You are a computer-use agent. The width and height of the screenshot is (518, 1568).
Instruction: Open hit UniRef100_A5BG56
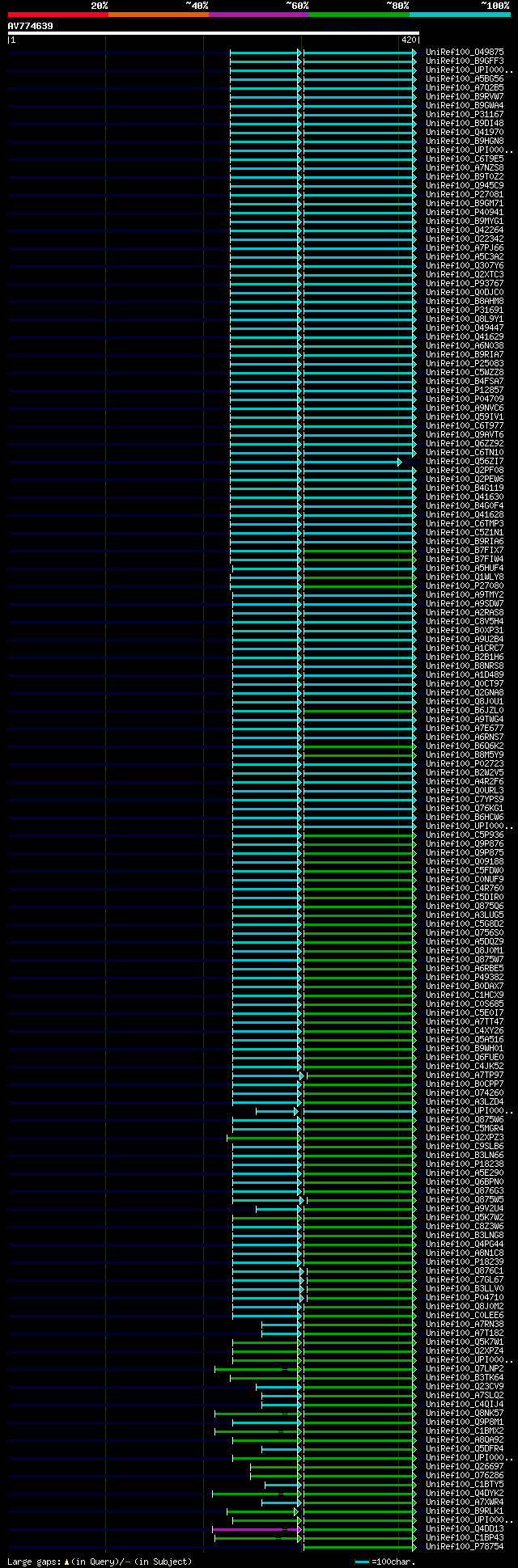pyautogui.click(x=465, y=79)
